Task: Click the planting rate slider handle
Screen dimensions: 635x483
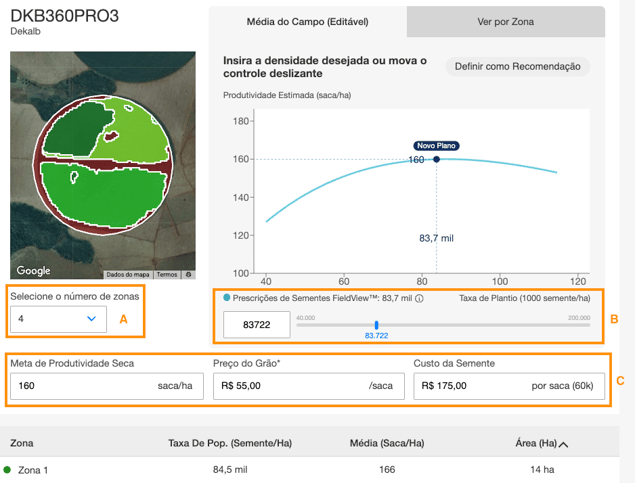Action: (377, 325)
